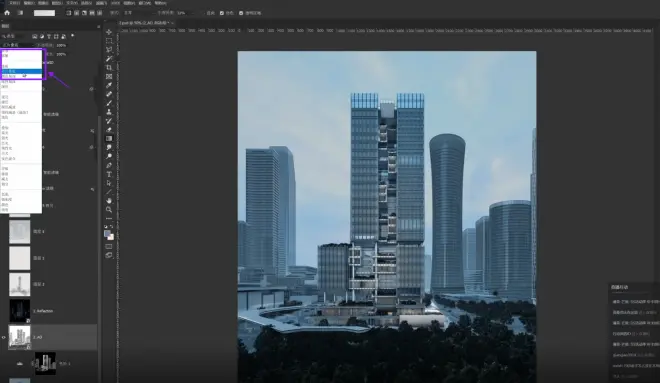Toggle the Dither checkbox in options bar
This screenshot has height=383, width=660.
pyautogui.click(x=222, y=13)
